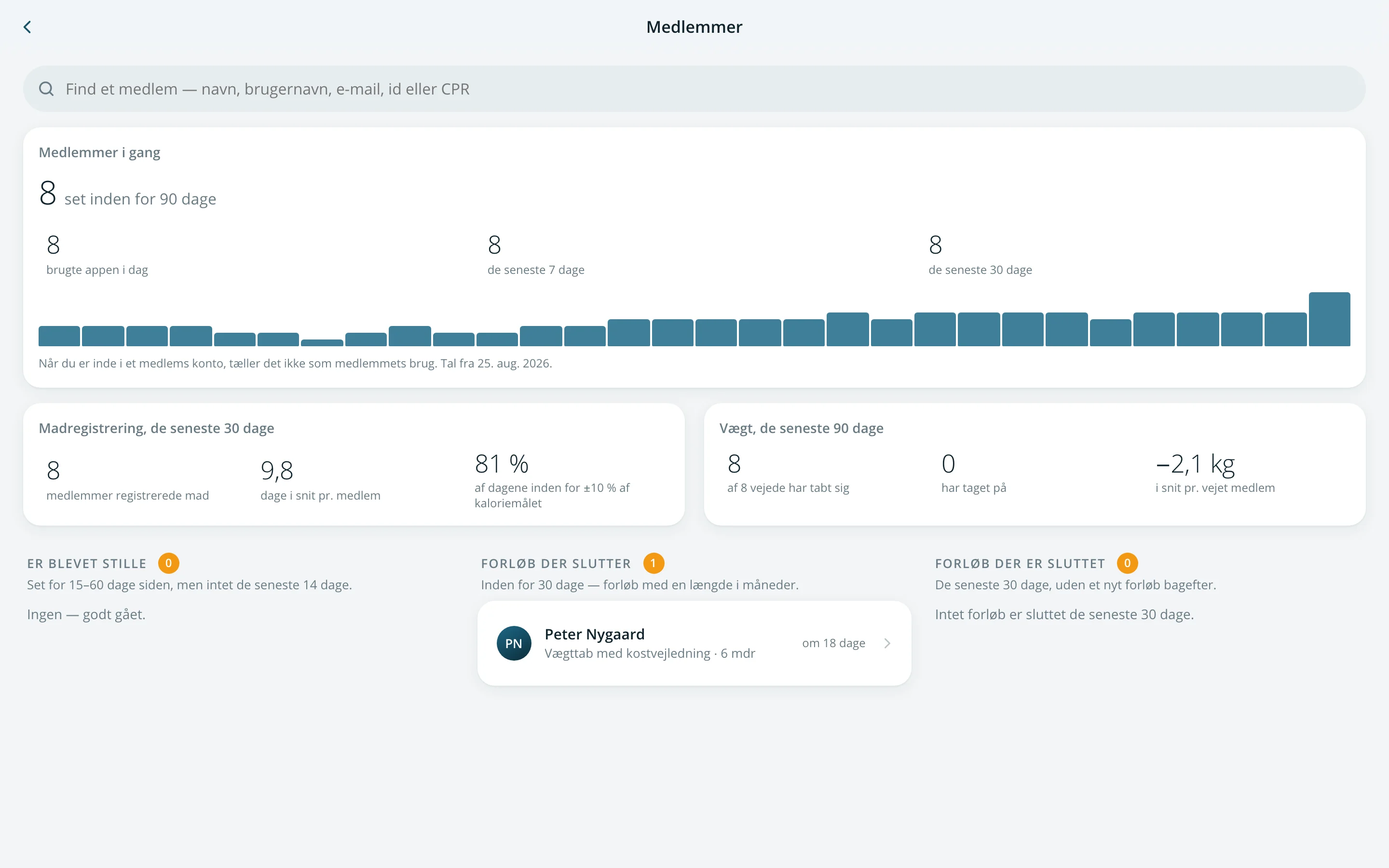Click 'af 8 vejede har tabt sig' label
1389x868 pixels.
pyautogui.click(x=788, y=488)
